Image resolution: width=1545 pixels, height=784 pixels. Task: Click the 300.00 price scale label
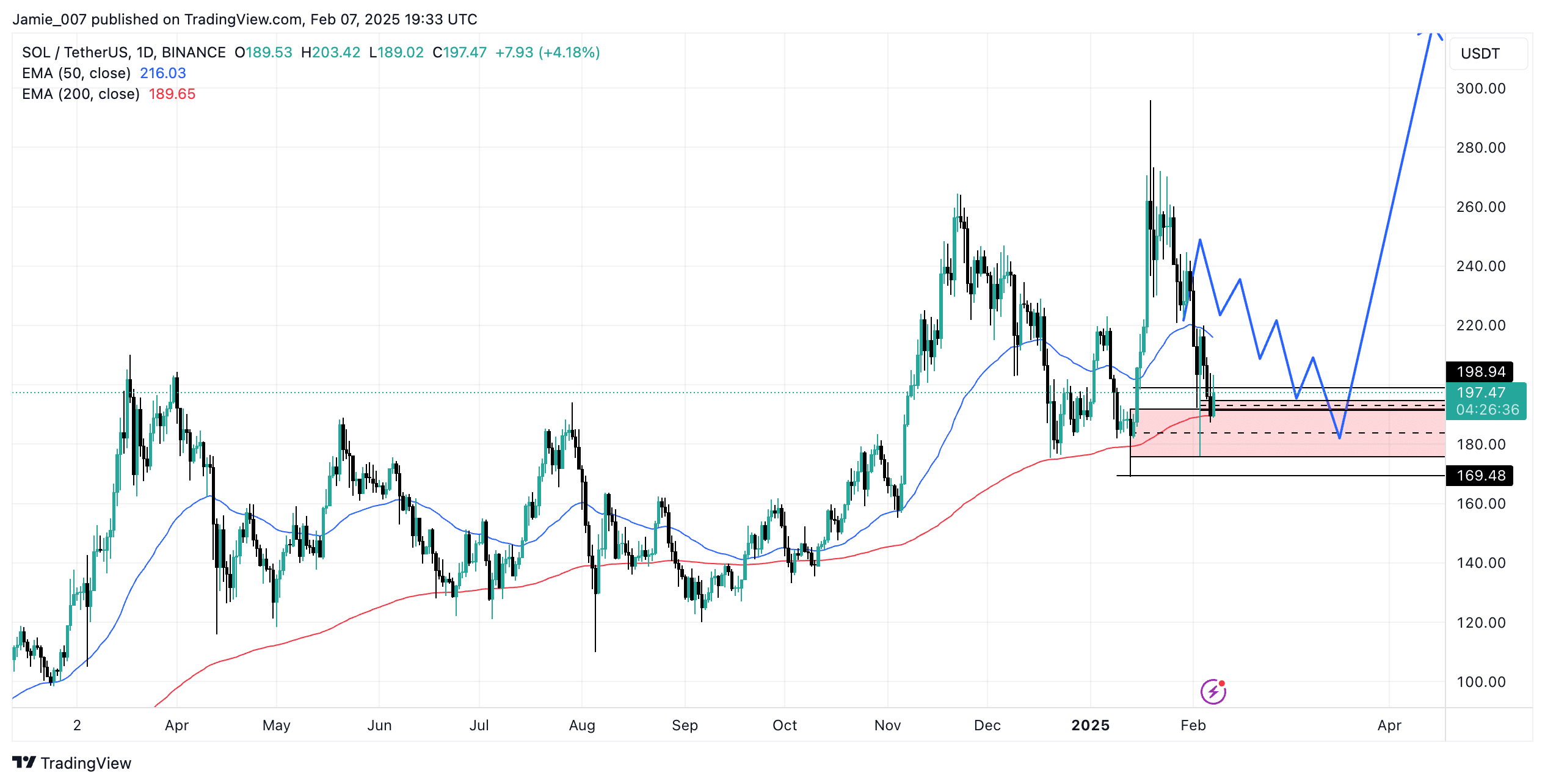[1480, 89]
